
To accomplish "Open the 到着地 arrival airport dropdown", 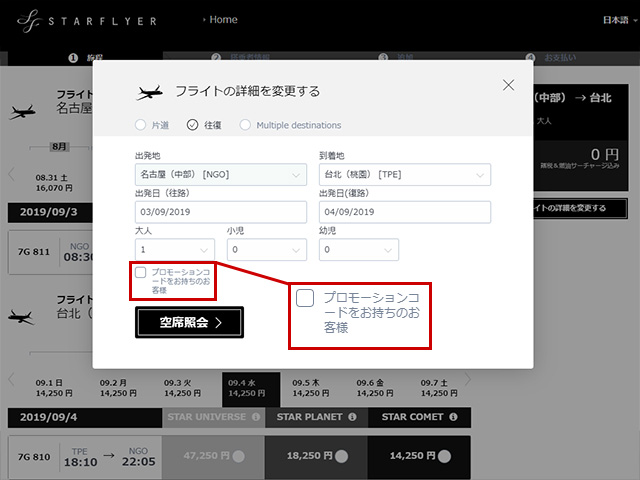I will (x=404, y=174).
